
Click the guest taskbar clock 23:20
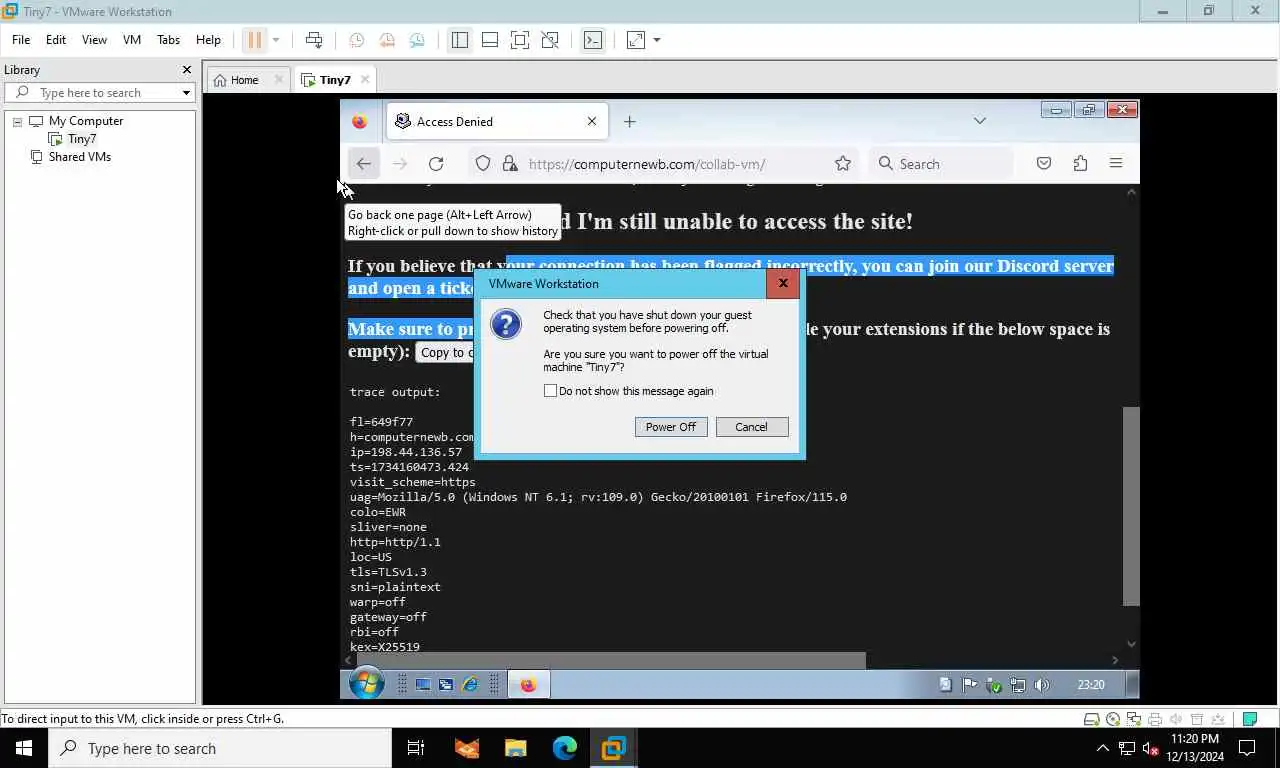coord(1091,685)
